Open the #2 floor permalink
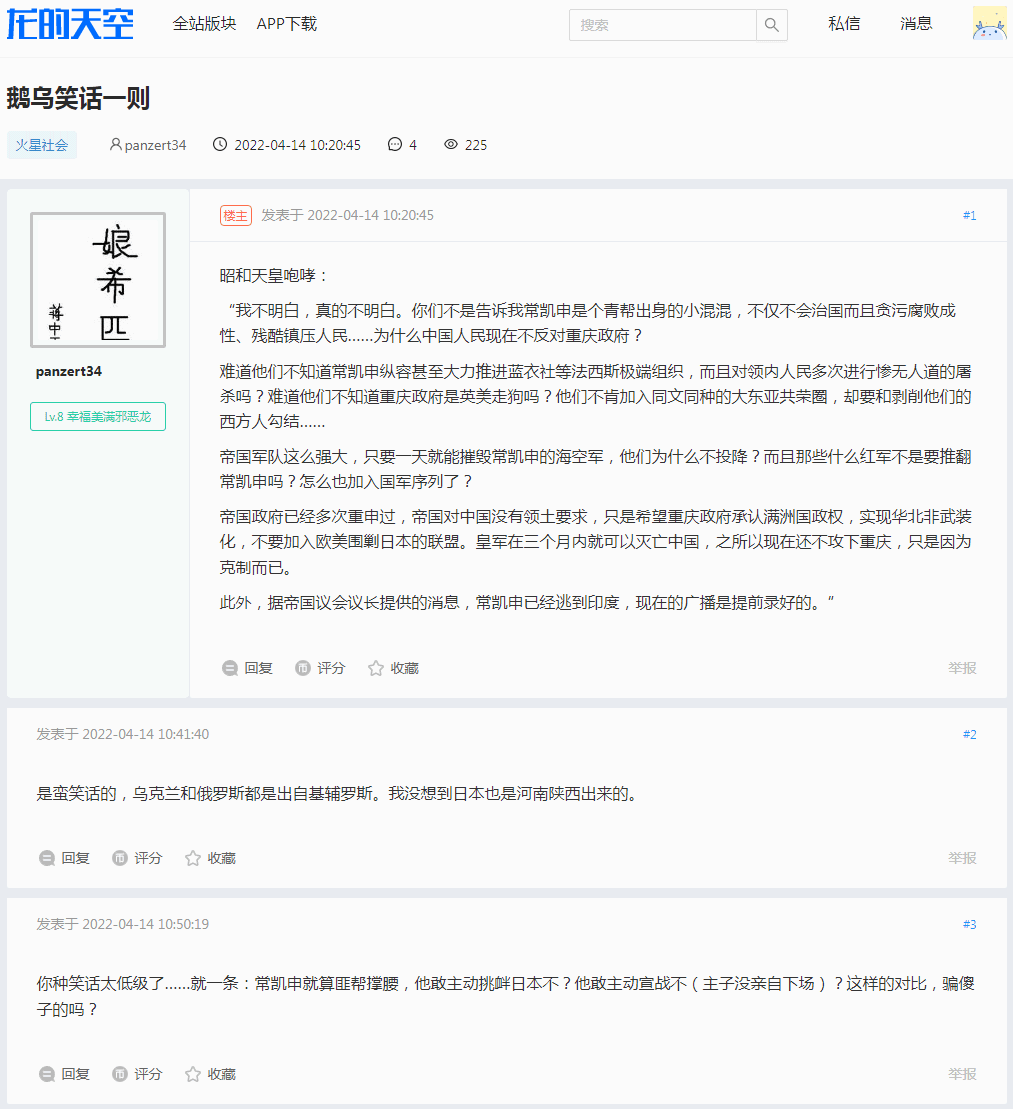 [969, 734]
